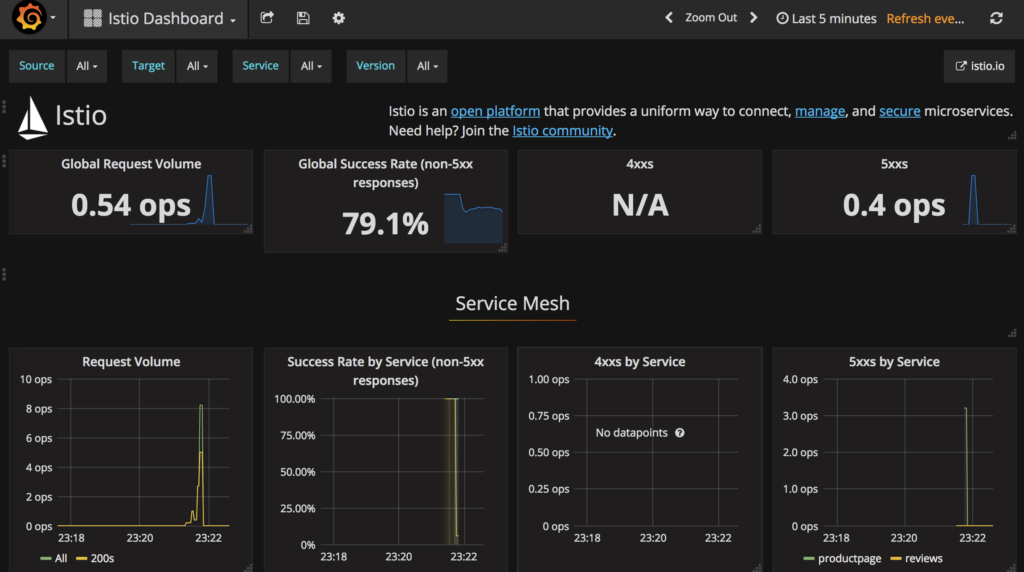Open the Last 5 minutes time picker
Screen dimensions: 1024x572
click(x=827, y=18)
